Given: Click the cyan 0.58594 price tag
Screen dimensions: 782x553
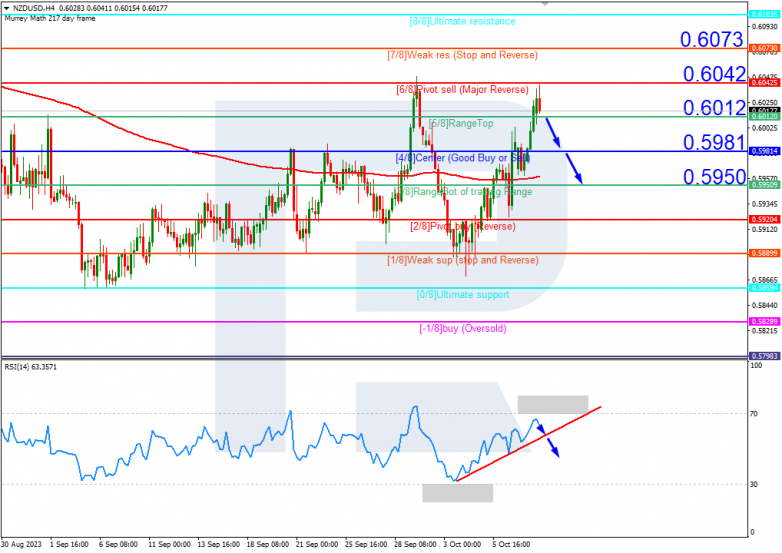Looking at the screenshot, I should click(x=764, y=288).
